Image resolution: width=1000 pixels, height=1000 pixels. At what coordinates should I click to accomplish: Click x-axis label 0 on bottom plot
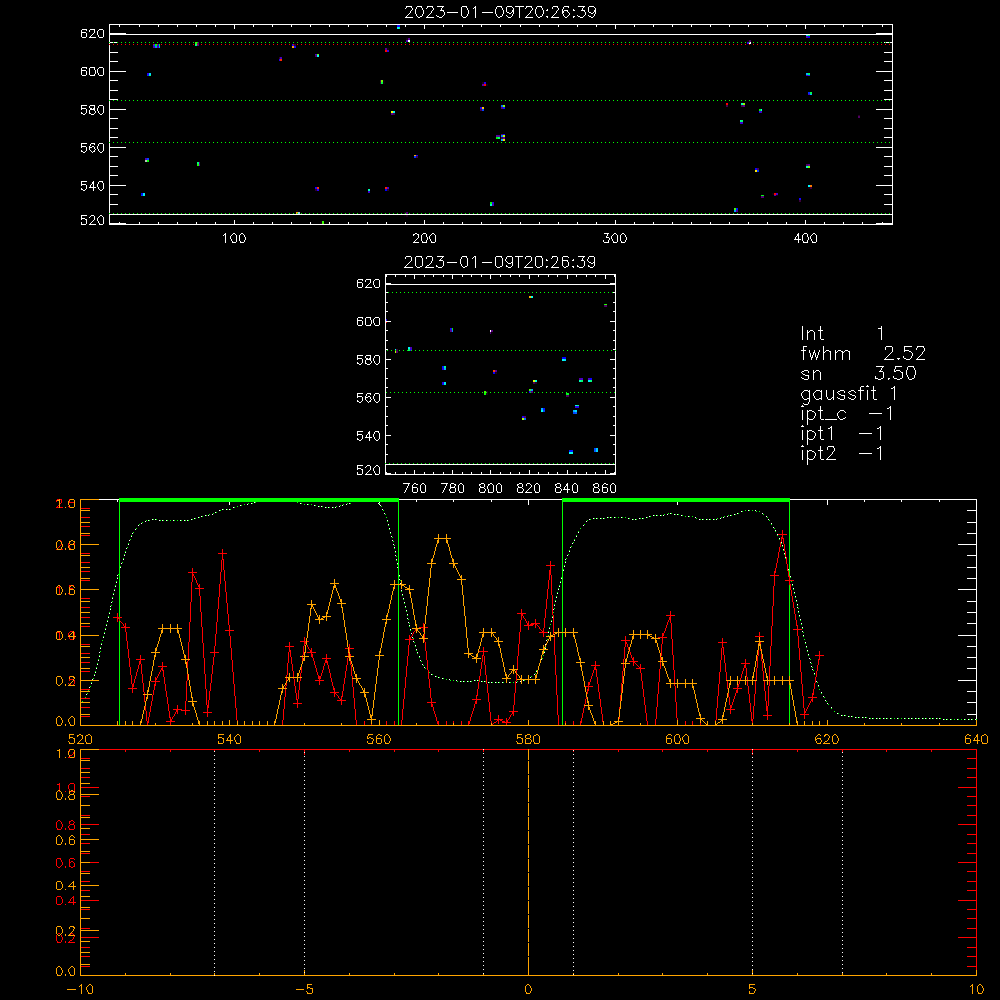click(528, 989)
